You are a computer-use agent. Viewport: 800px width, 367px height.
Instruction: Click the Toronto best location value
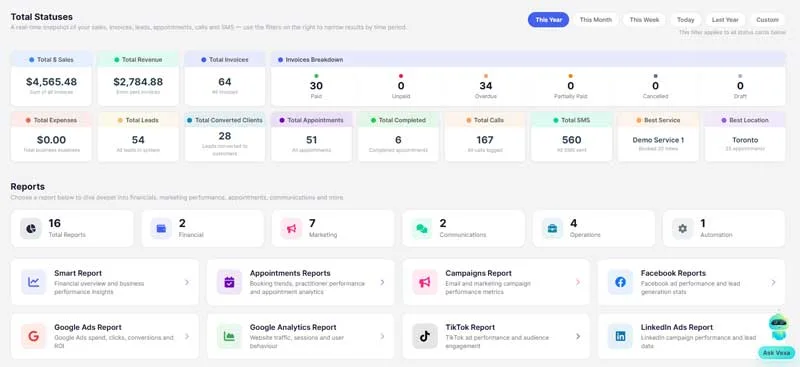[x=745, y=140]
